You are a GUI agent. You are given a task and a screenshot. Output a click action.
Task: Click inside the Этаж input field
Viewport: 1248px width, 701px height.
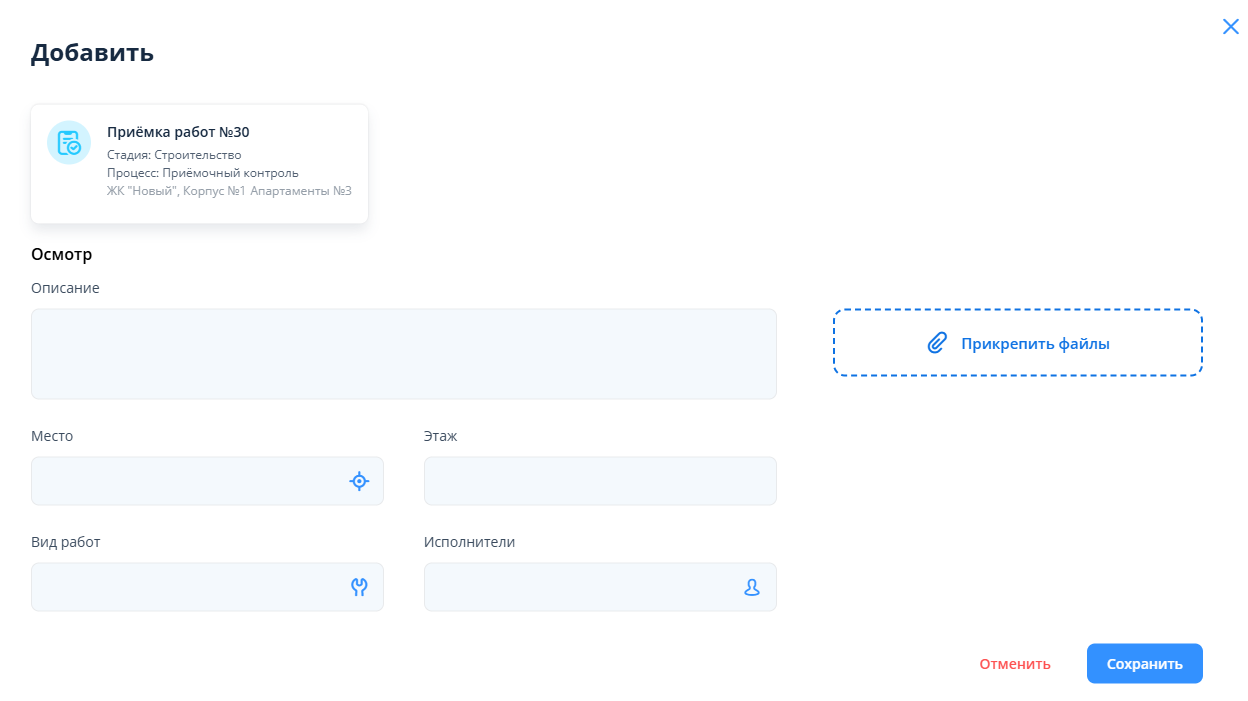(x=600, y=481)
